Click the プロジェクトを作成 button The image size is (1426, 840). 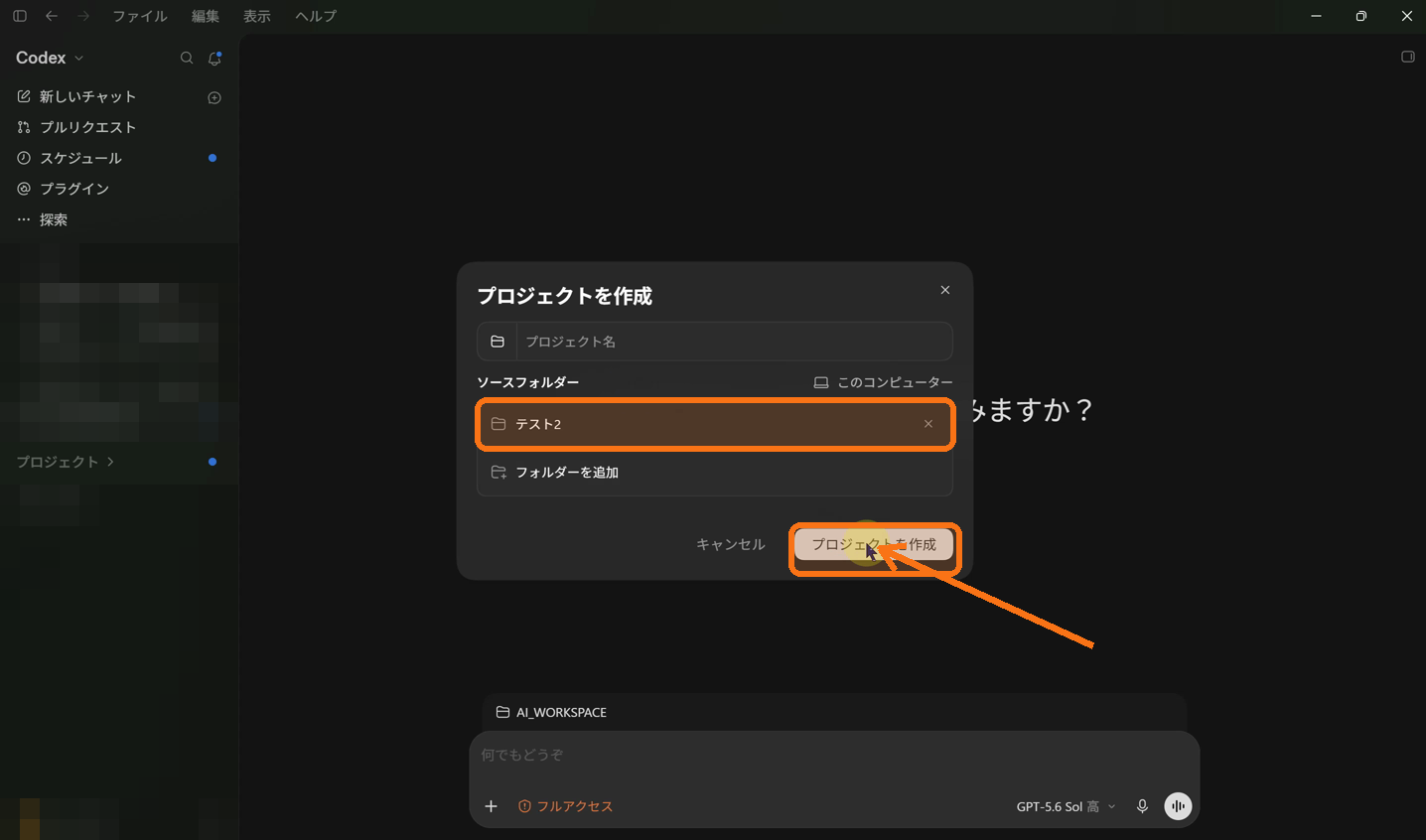tap(874, 544)
